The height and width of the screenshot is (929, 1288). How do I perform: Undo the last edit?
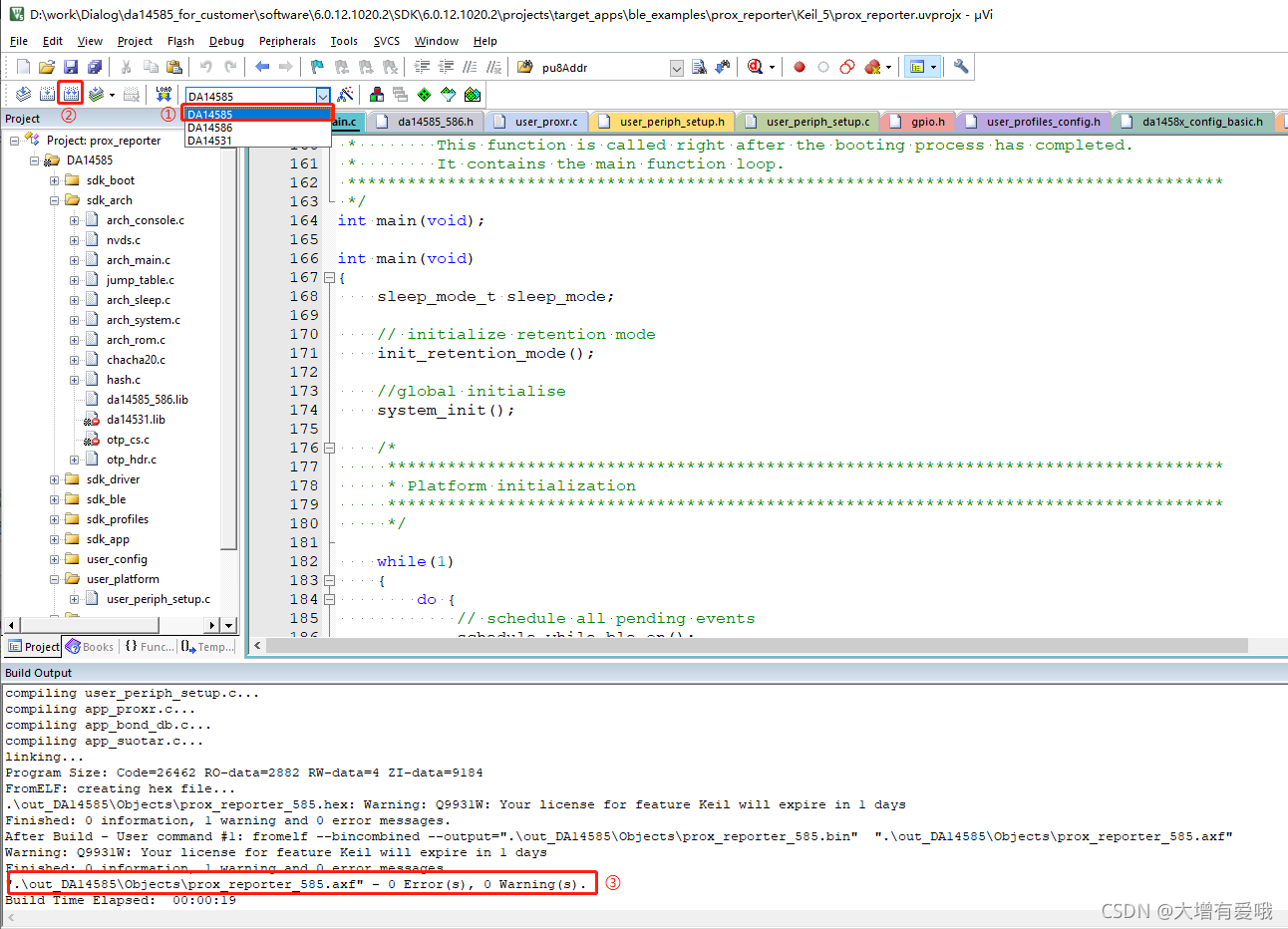tap(206, 67)
